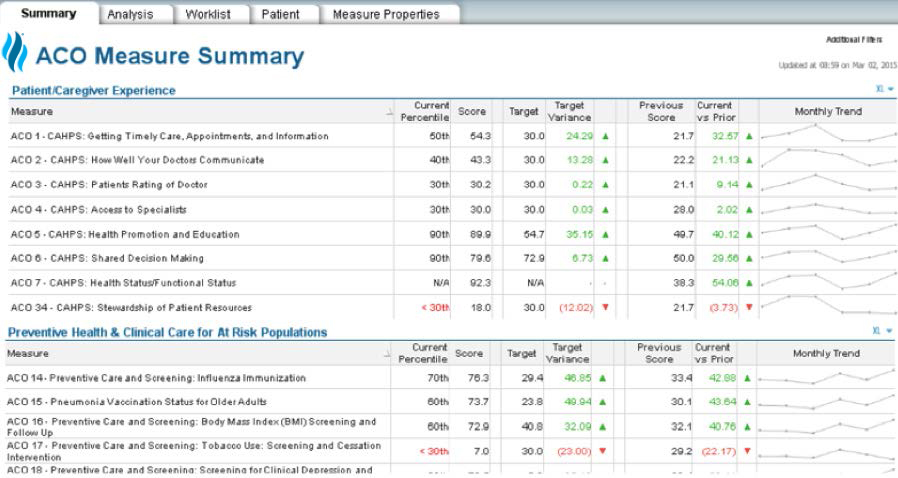
Task: Click current vs prior up arrow for ACO 3
Action: [x=749, y=185]
